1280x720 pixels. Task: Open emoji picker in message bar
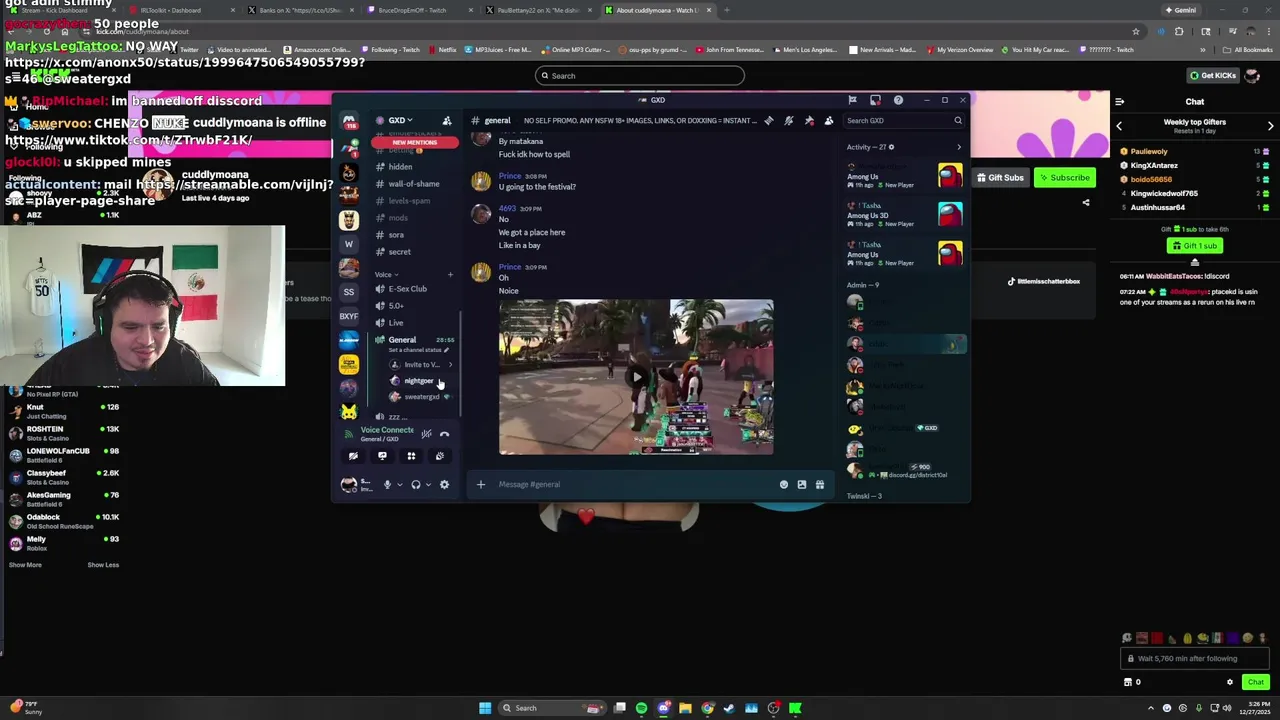click(784, 485)
